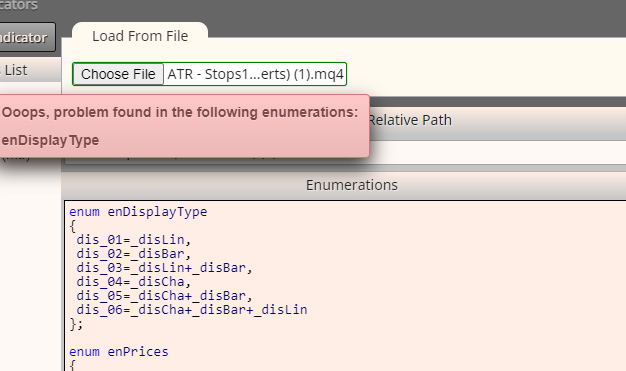This screenshot has height=371, width=626.
Task: Click the red Ooops error message popup
Action: click(x=184, y=126)
